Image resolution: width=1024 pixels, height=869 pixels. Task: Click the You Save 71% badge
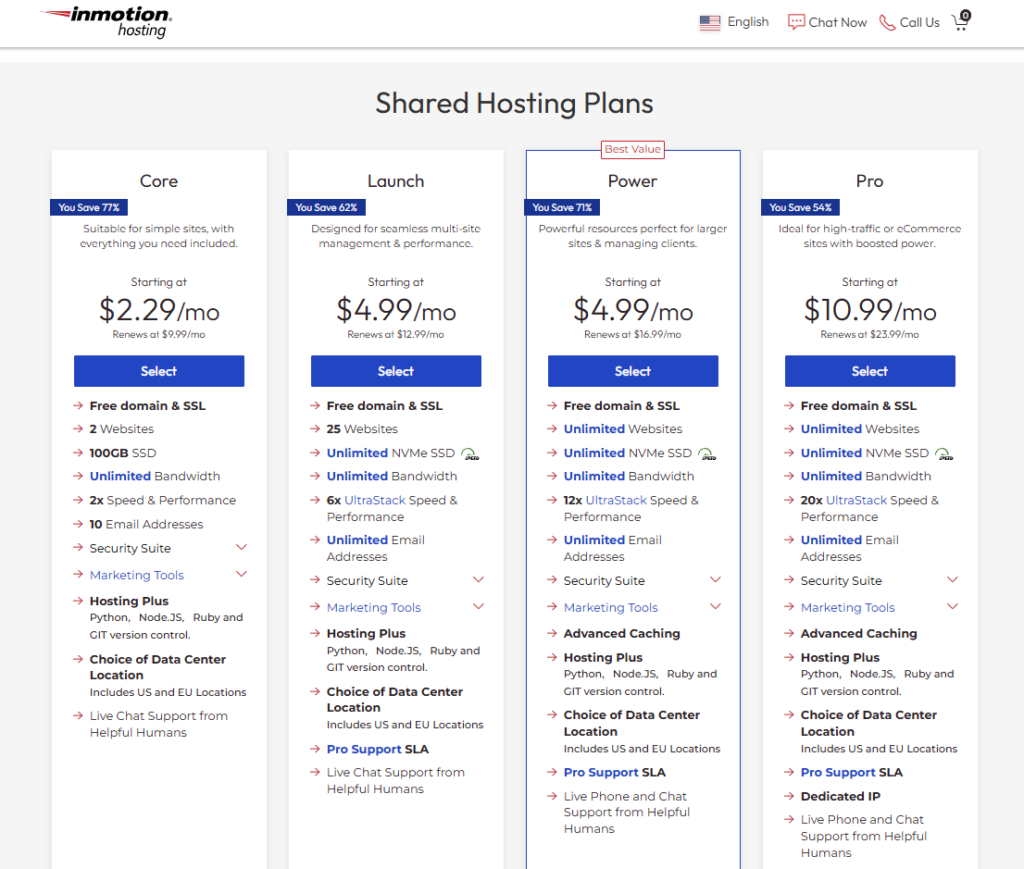(x=562, y=208)
